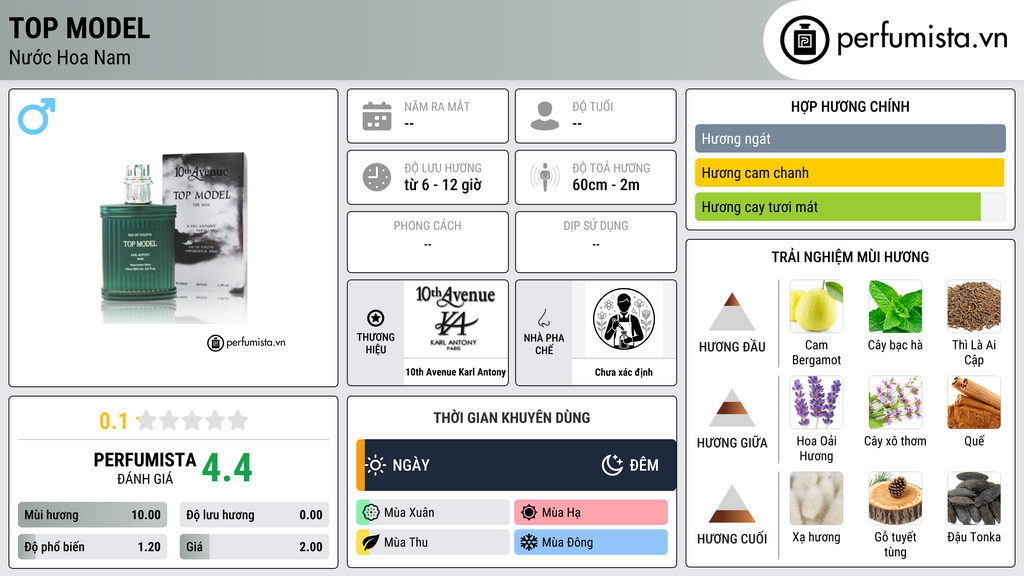Select the Mùa Đông season chip
Viewport: 1024px width, 576px height.
pos(591,542)
